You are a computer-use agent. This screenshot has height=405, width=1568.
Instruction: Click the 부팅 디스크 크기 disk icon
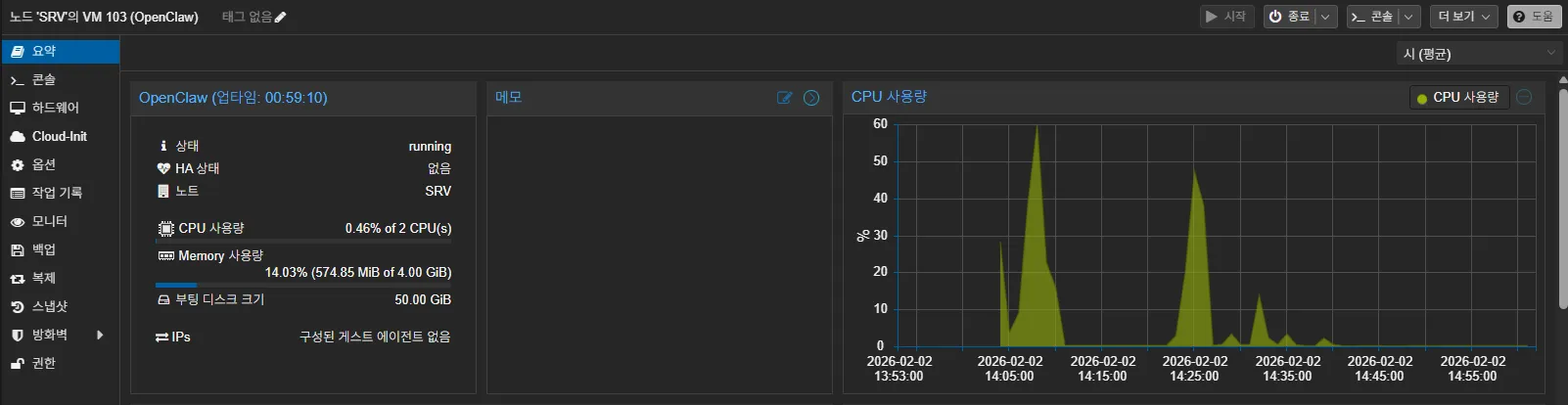(x=163, y=299)
